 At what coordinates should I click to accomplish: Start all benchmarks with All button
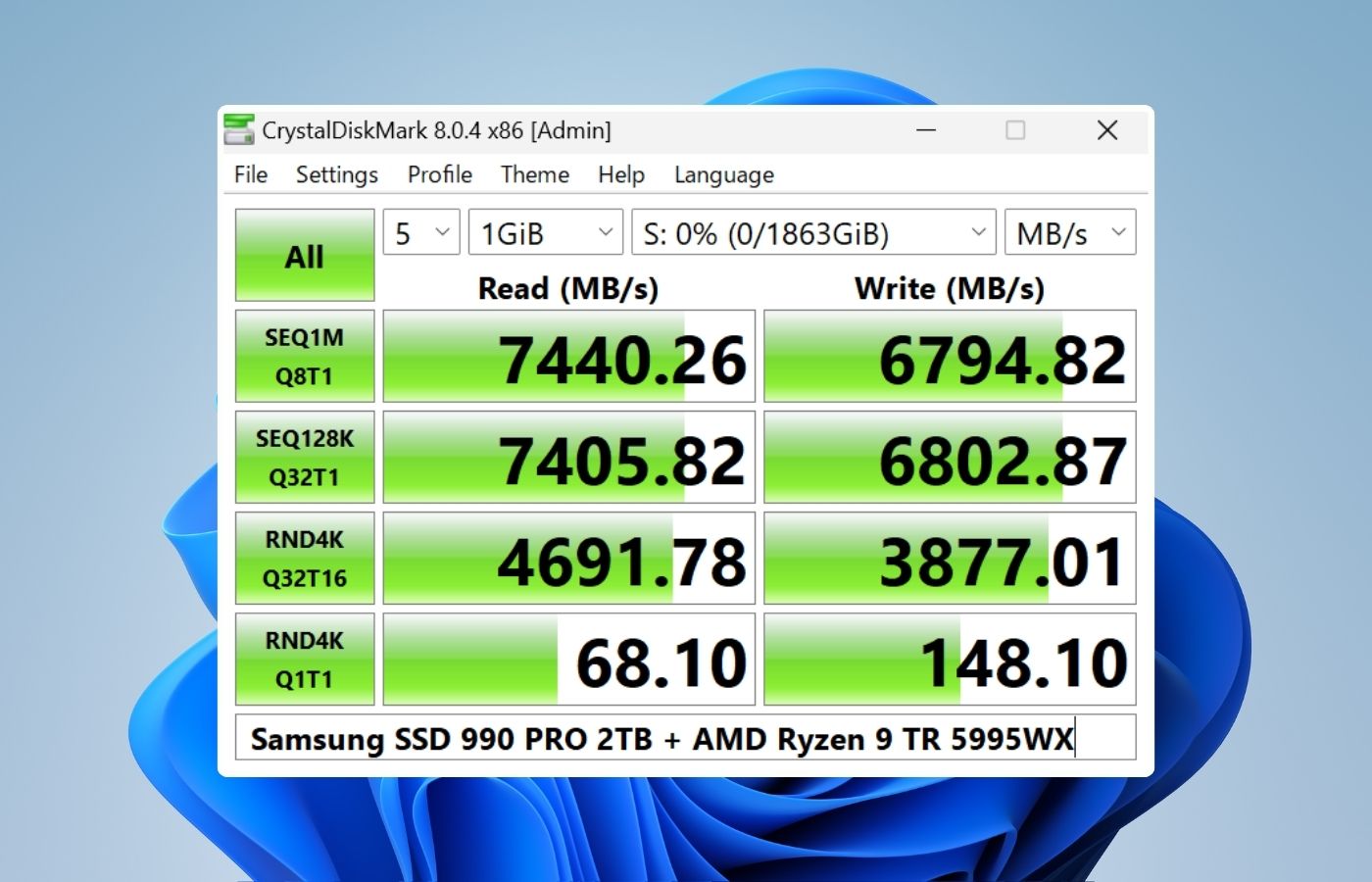coord(305,255)
